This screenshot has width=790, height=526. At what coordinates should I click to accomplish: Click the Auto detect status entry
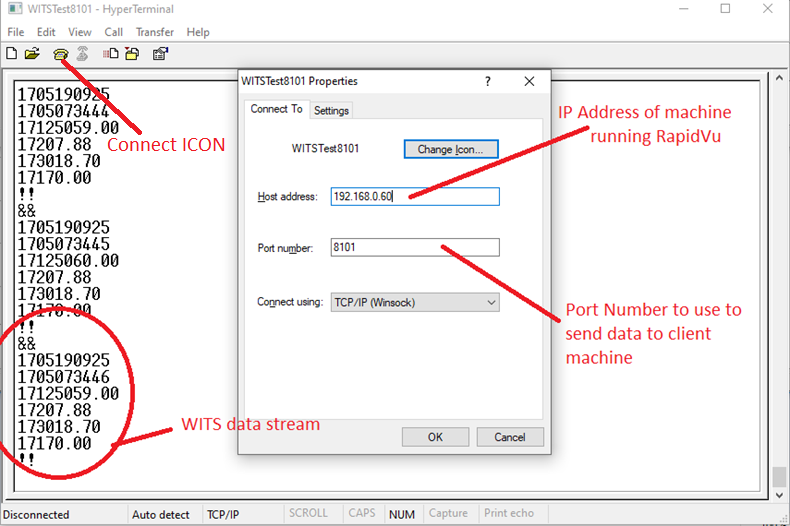click(x=161, y=515)
